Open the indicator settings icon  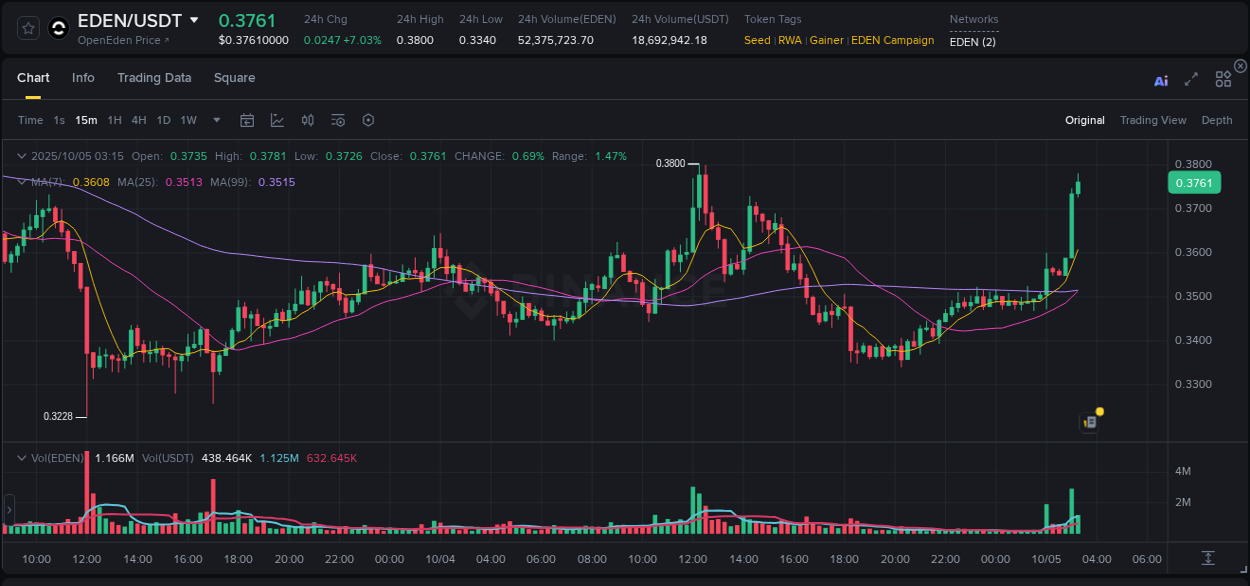pos(337,119)
